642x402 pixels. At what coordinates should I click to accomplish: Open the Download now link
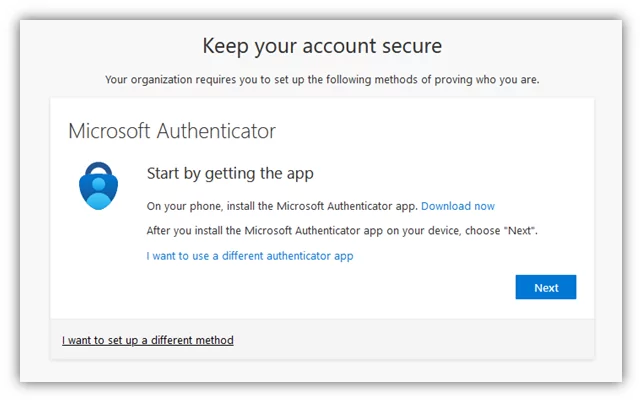coord(458,206)
